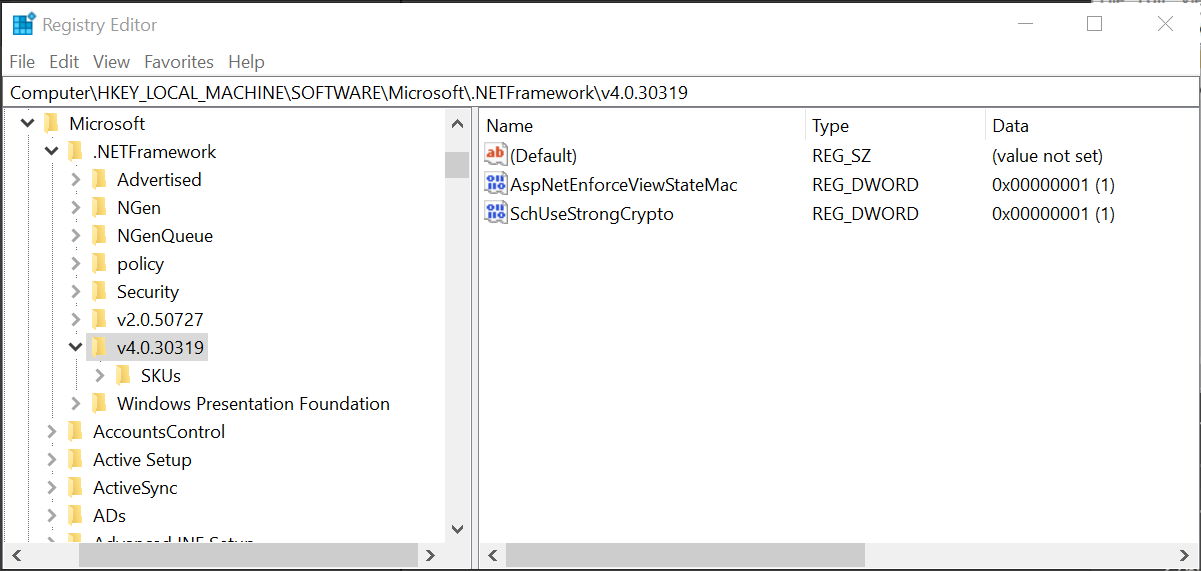Click the Security folder icon
The image size is (1201, 571).
pyautogui.click(x=100, y=292)
